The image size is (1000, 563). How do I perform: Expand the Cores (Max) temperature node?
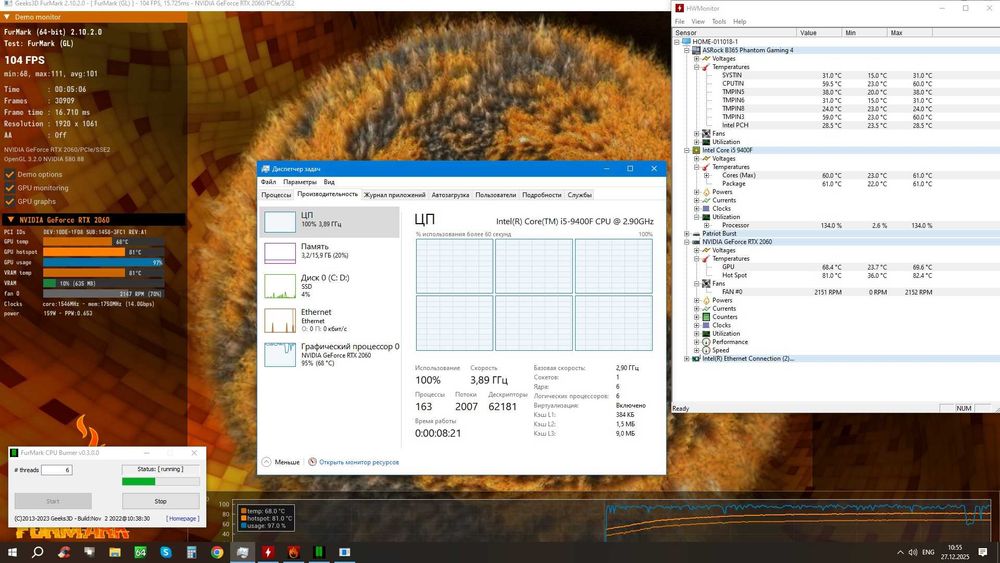pos(707,175)
